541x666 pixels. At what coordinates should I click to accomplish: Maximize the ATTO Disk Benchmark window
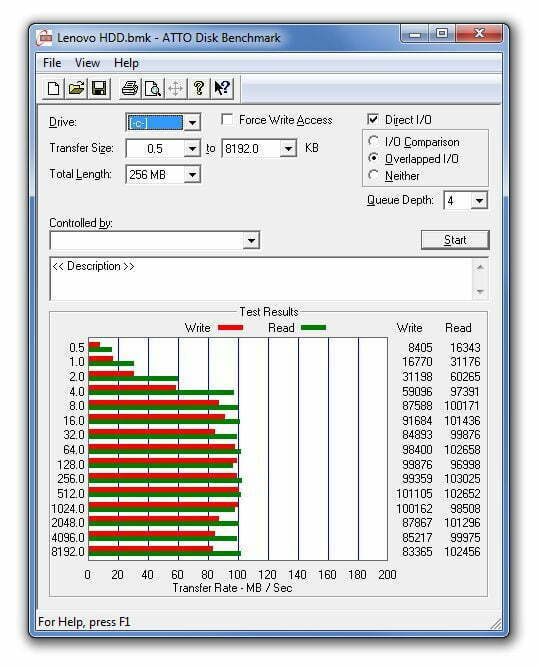point(442,34)
